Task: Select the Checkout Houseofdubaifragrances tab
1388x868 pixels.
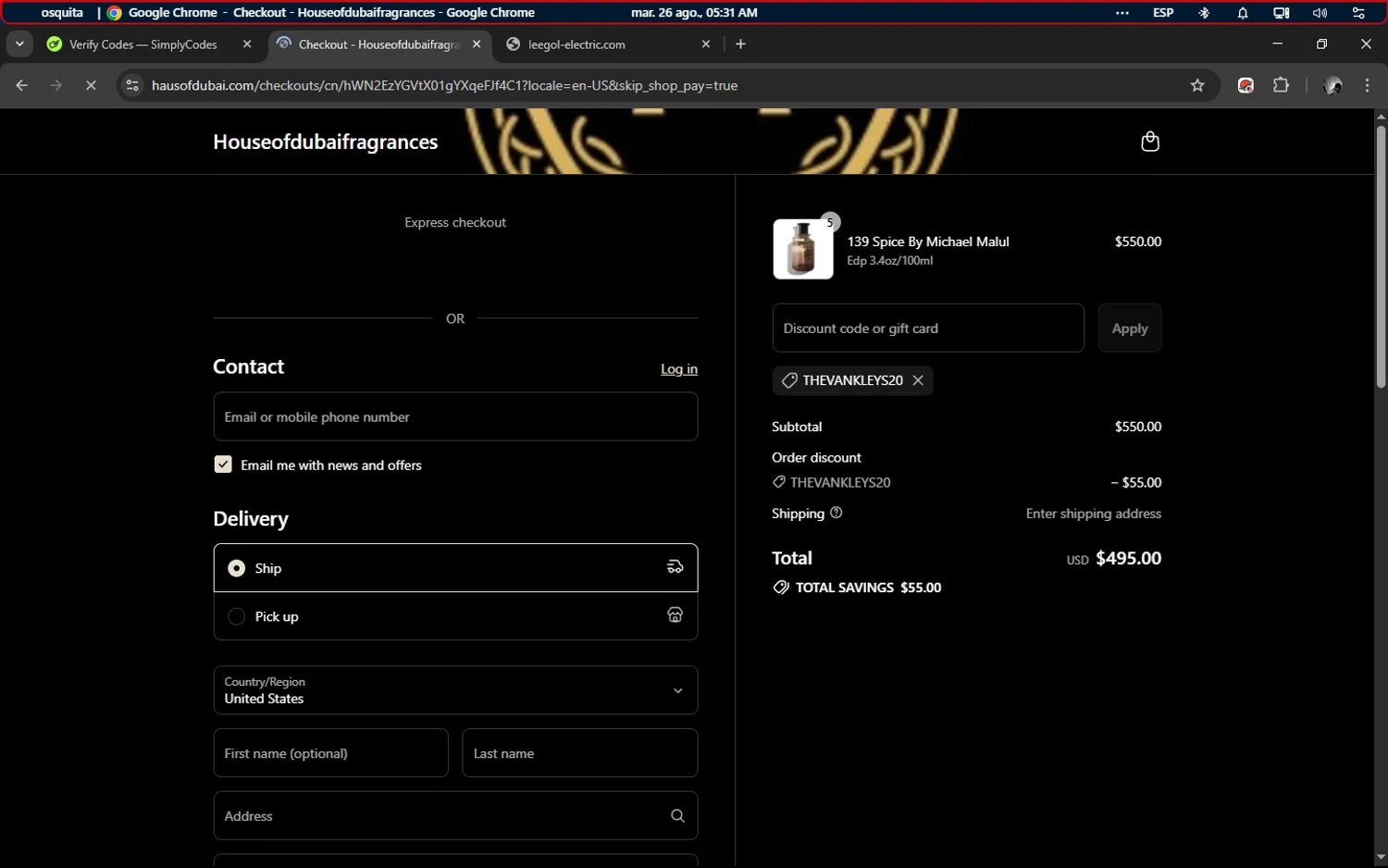Action: [x=378, y=43]
